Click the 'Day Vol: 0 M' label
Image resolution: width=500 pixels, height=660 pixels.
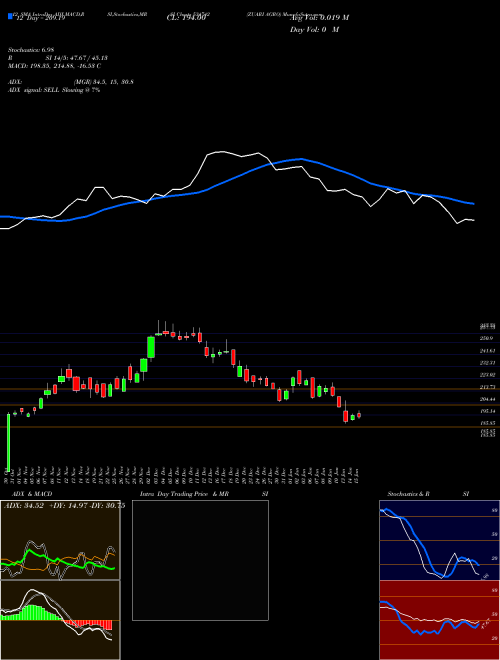tap(314, 30)
